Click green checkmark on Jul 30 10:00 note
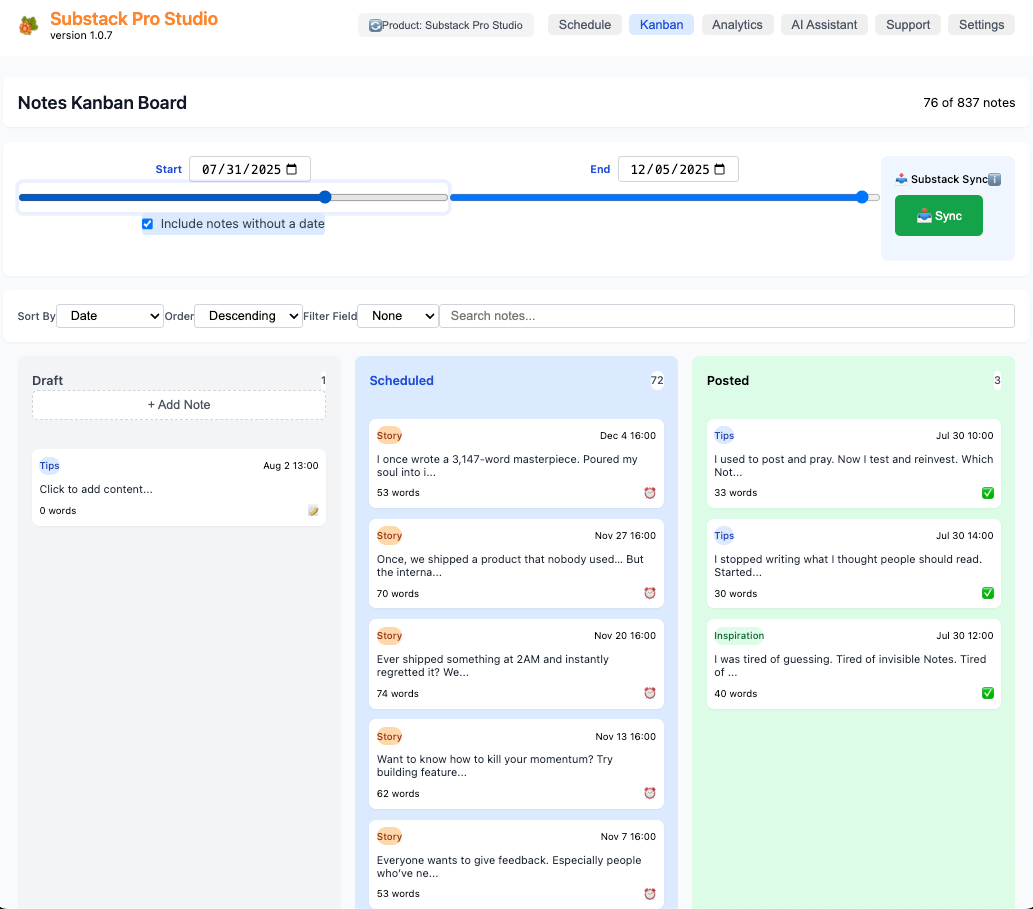The width and height of the screenshot is (1033, 909). (988, 493)
